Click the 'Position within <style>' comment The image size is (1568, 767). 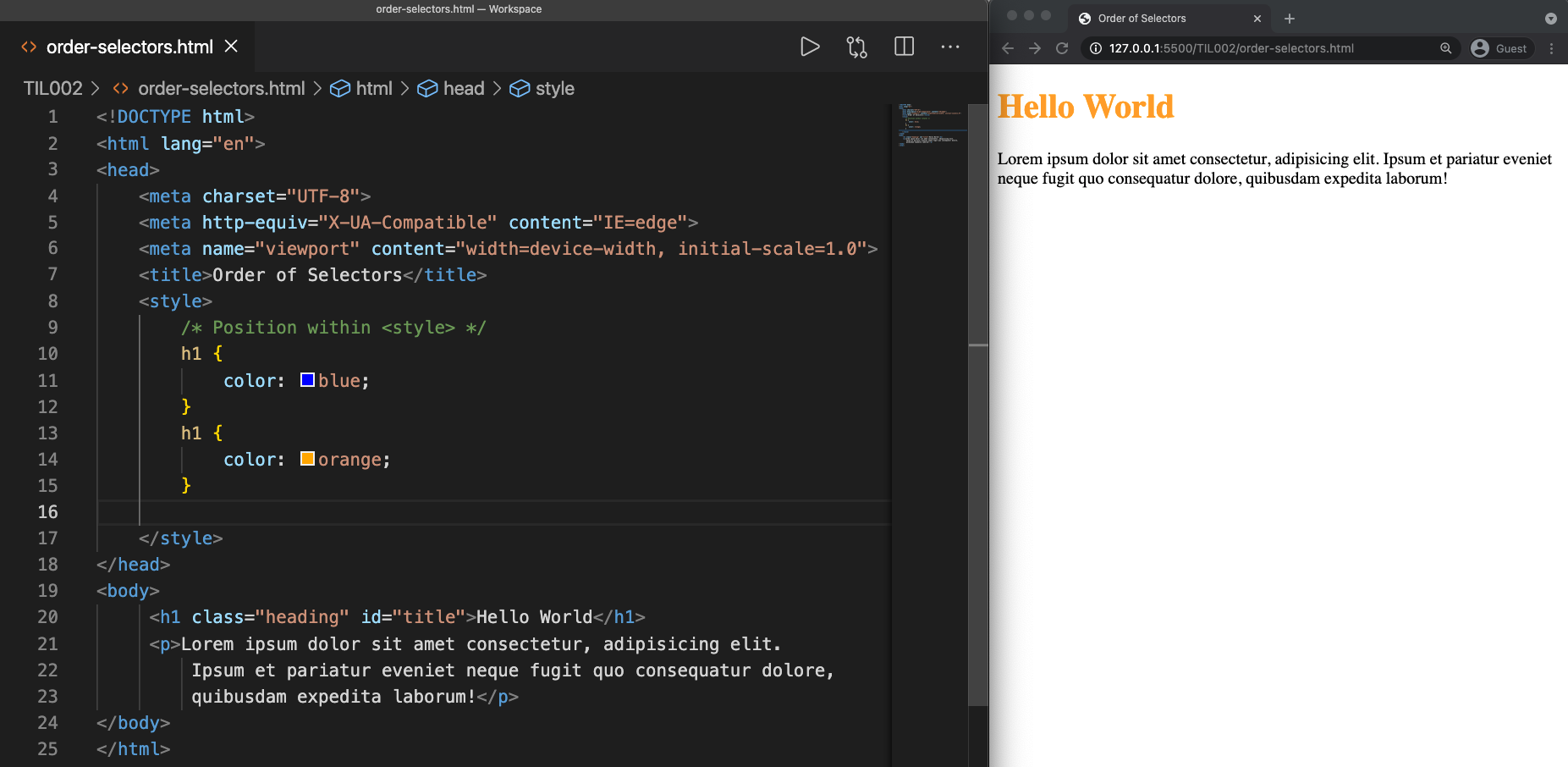pos(333,328)
